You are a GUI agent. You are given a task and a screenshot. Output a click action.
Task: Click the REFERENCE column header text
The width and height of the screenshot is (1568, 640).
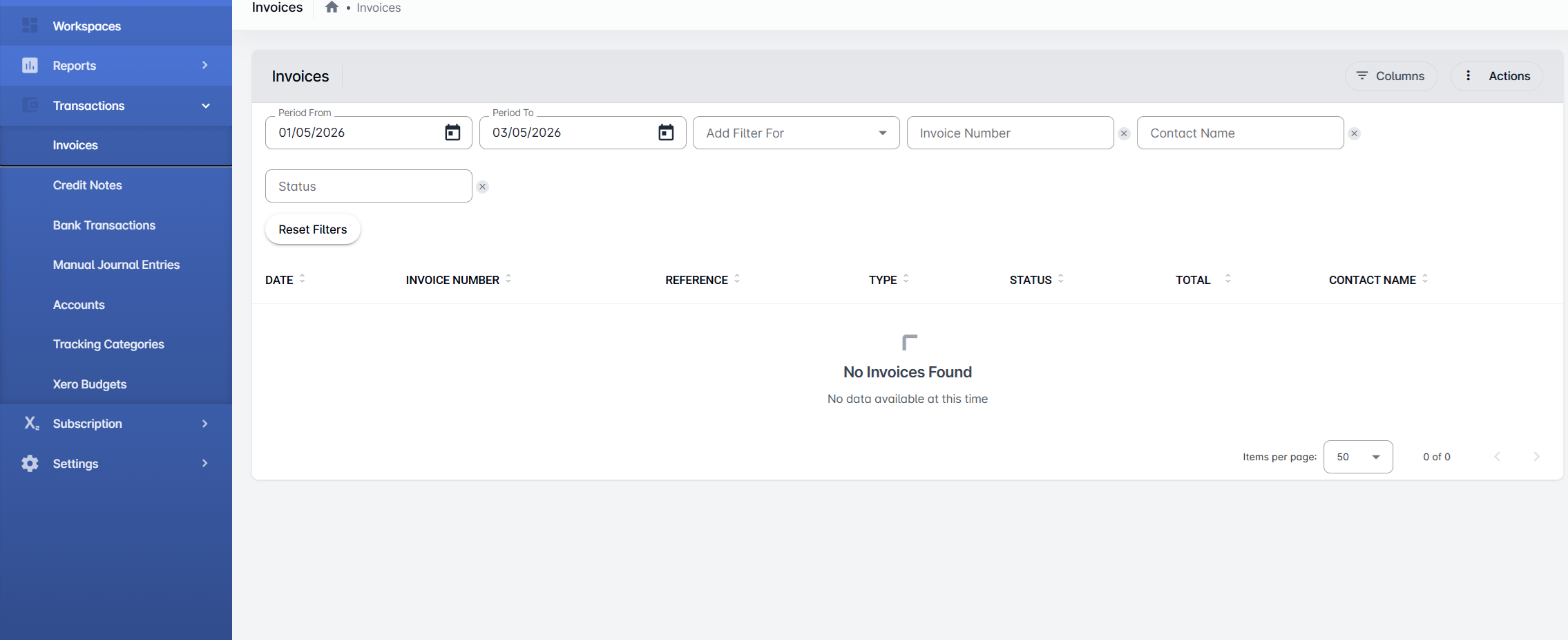(696, 280)
